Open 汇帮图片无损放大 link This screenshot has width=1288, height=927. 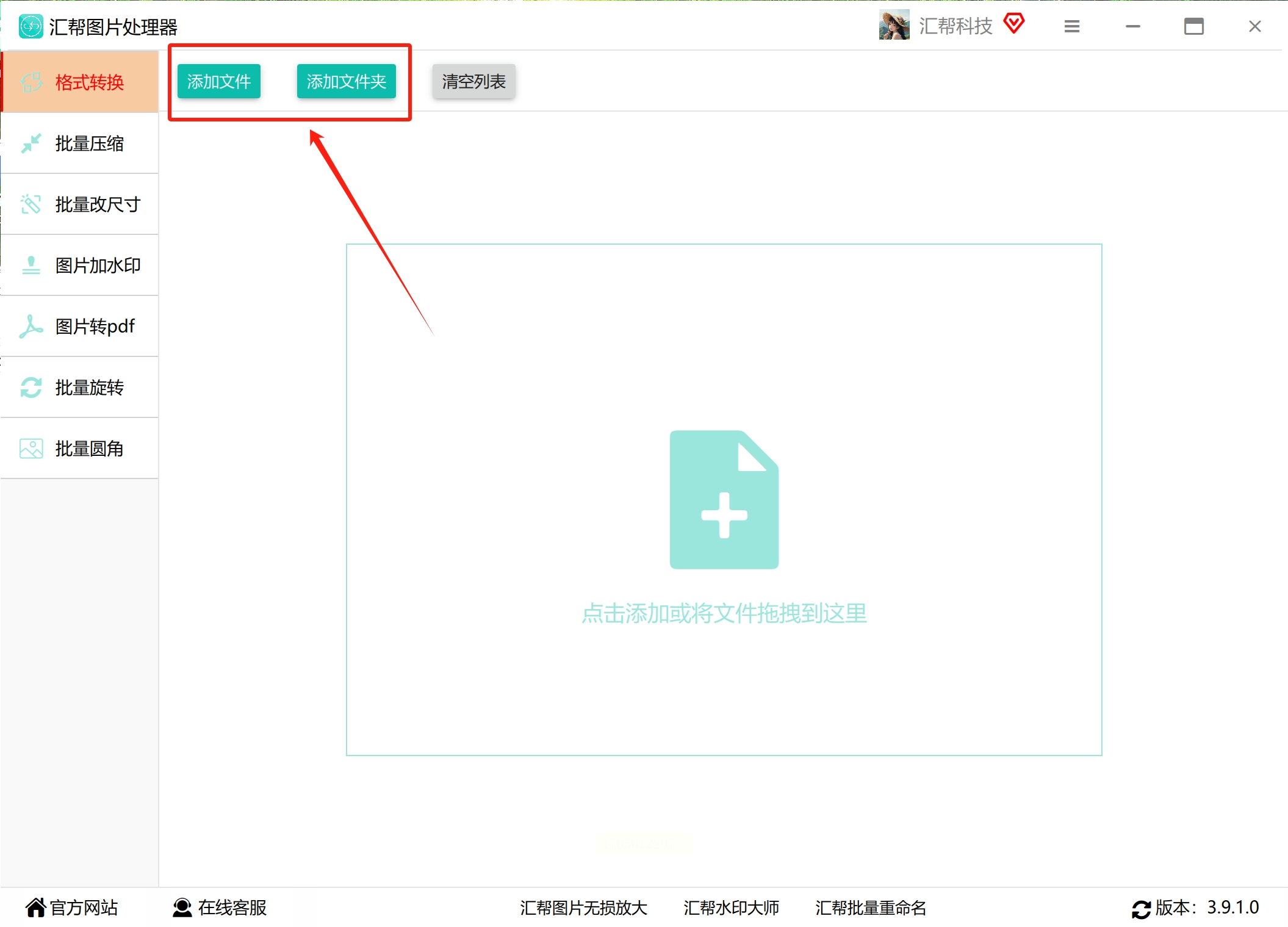click(x=583, y=907)
